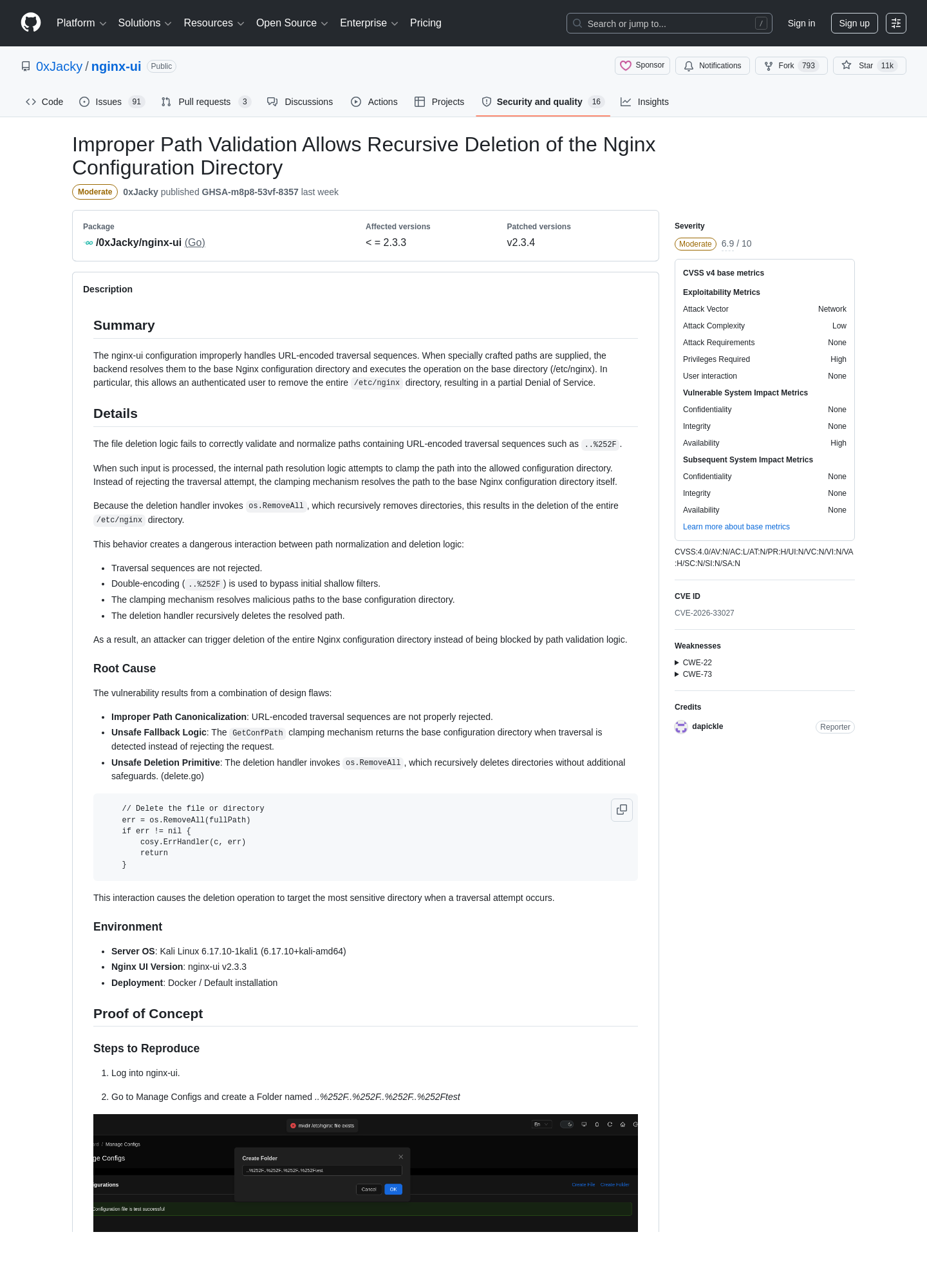Click Learn more about base metrics
This screenshot has width=927, height=1288.
(736, 527)
